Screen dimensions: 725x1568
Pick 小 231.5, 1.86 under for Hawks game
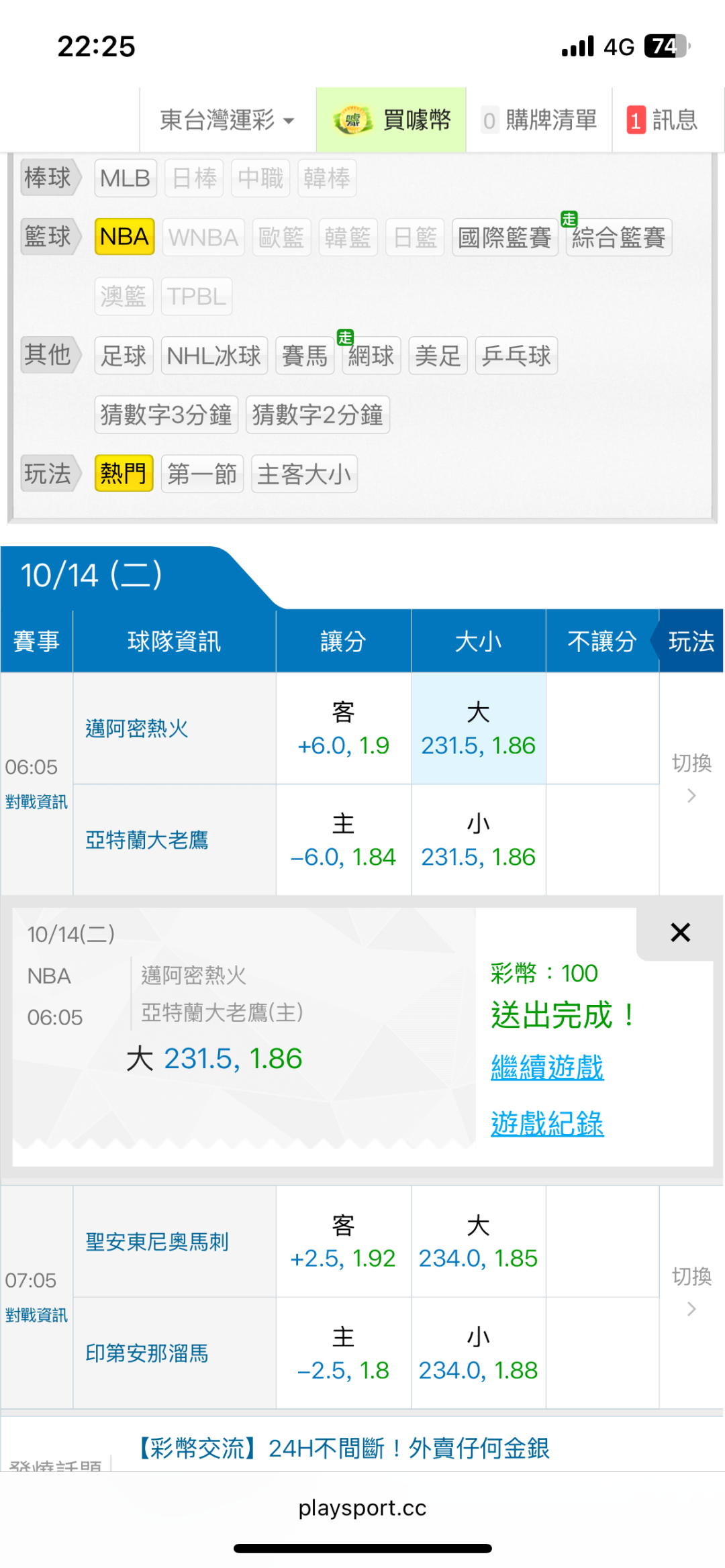479,840
